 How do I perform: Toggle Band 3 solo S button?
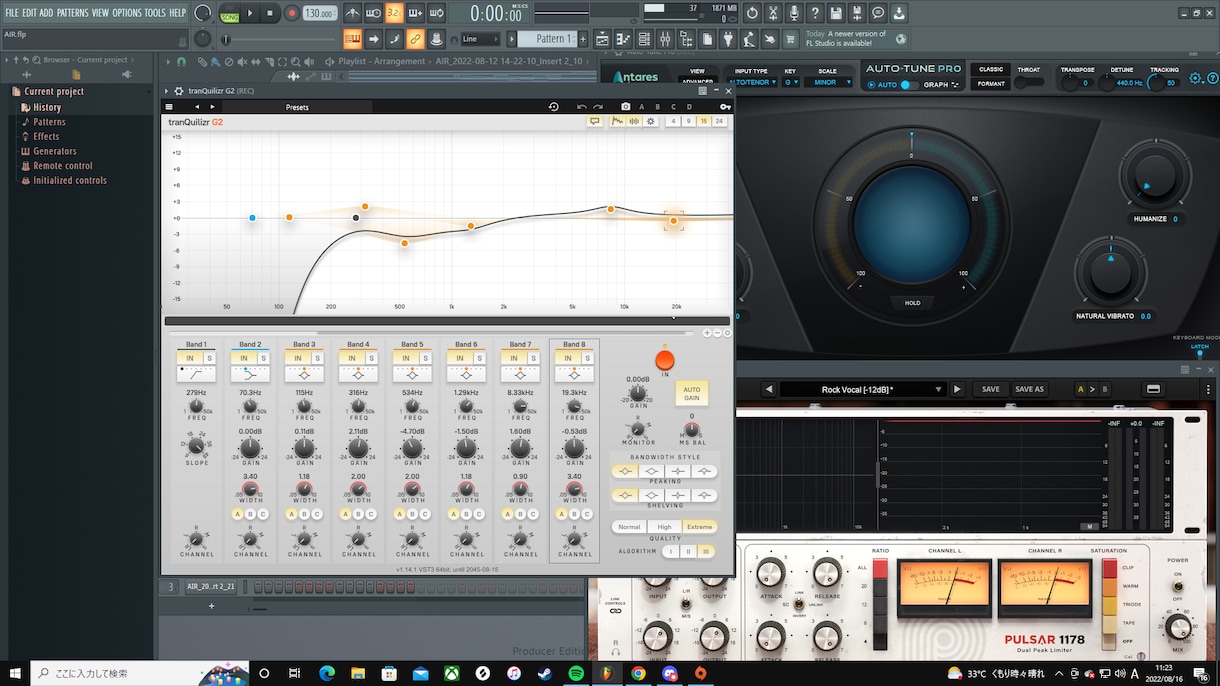(317, 358)
